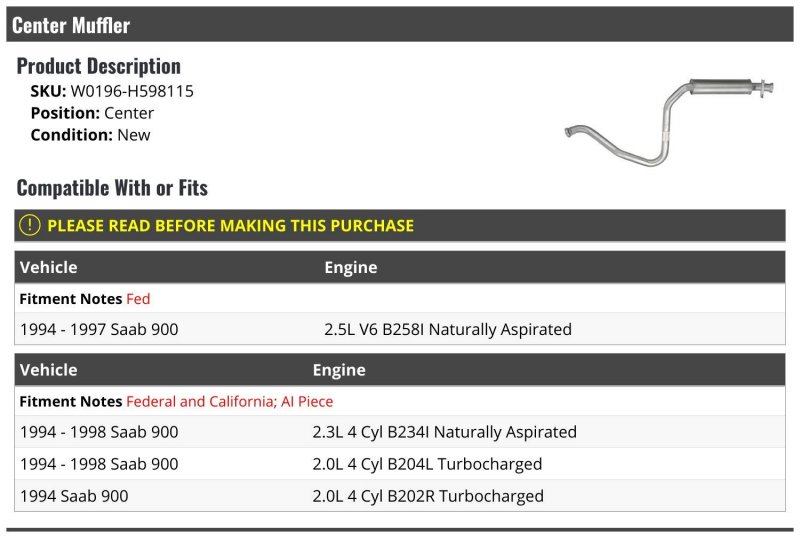
Task: Select Federal and California; AI Piece note
Action: (x=230, y=402)
